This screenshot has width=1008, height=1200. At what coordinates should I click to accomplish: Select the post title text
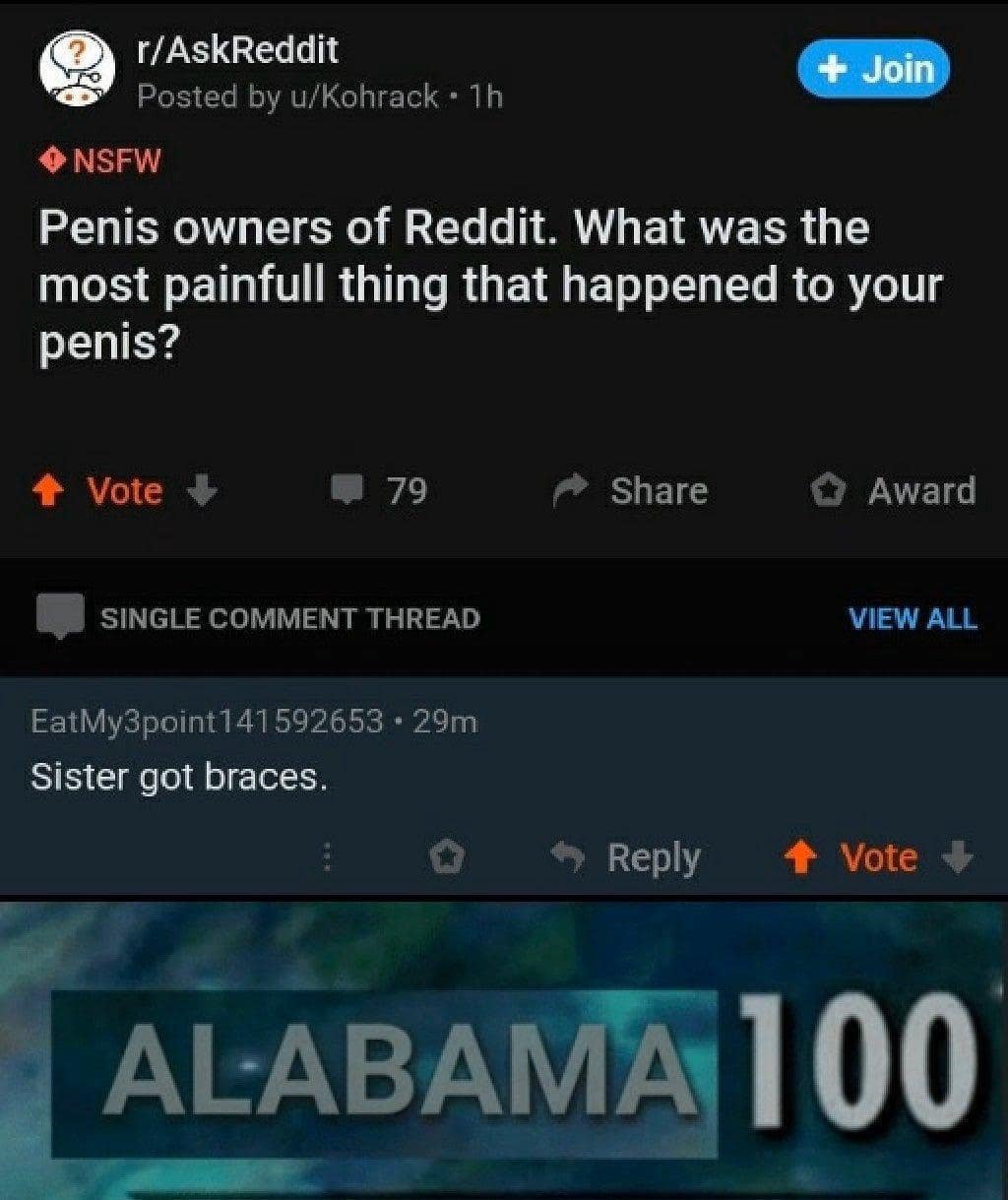click(490, 285)
